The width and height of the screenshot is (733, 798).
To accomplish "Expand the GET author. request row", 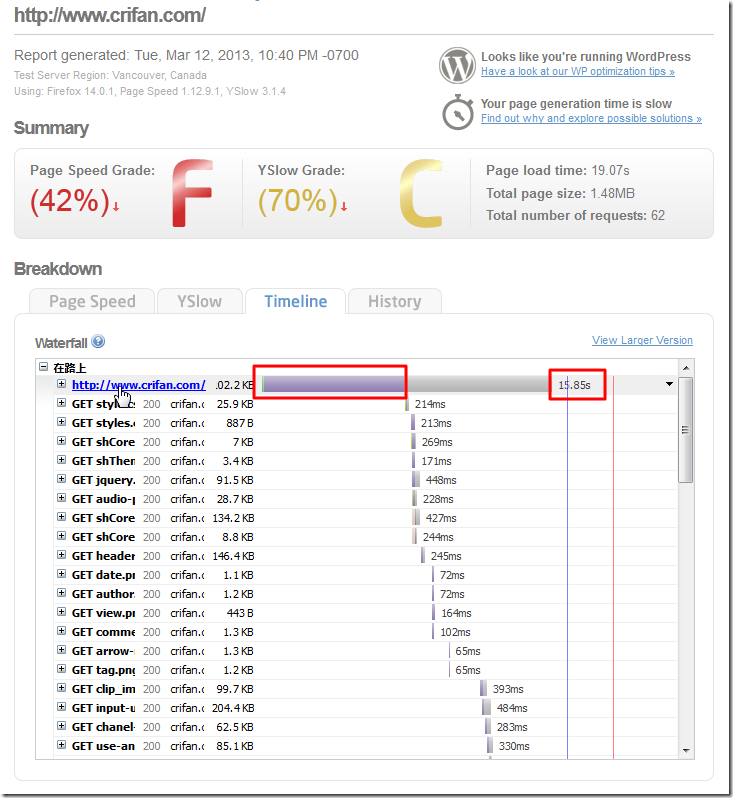I will [62, 593].
